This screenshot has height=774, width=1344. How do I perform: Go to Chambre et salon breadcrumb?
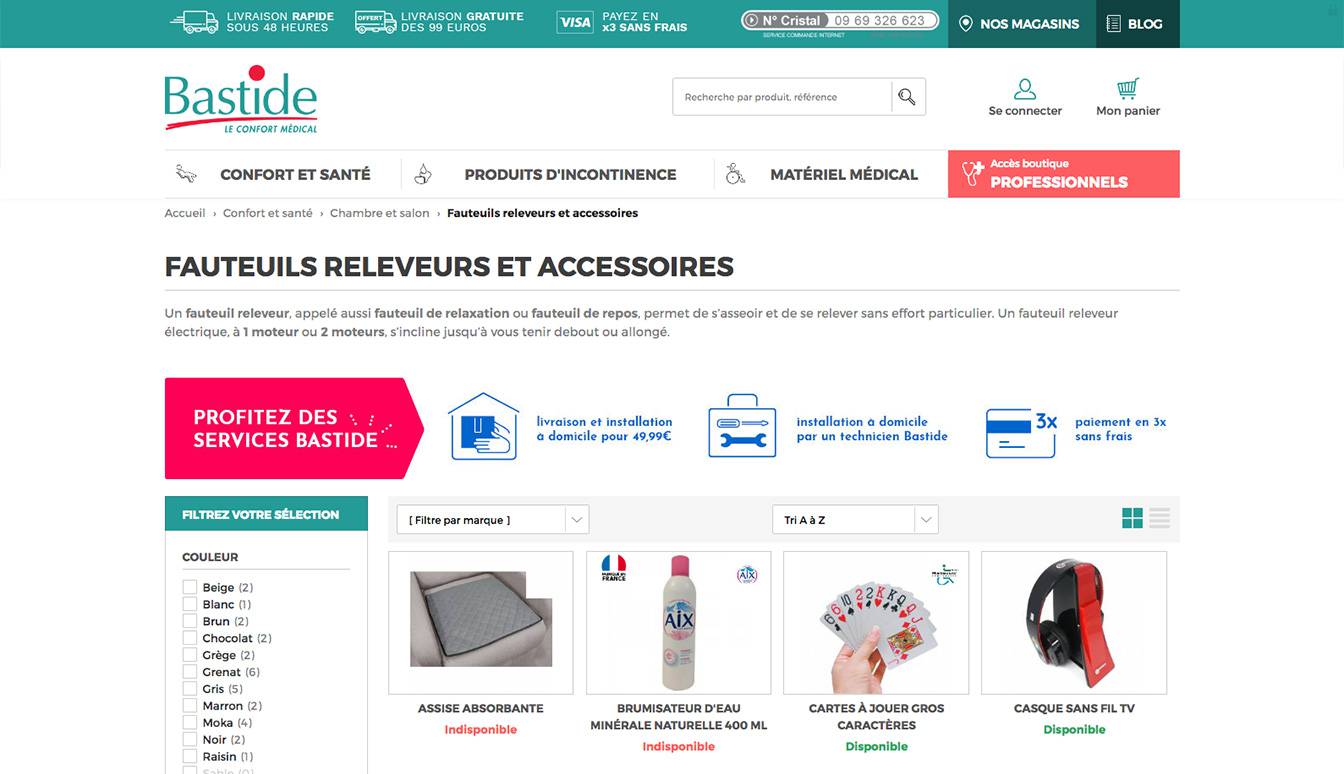point(380,213)
